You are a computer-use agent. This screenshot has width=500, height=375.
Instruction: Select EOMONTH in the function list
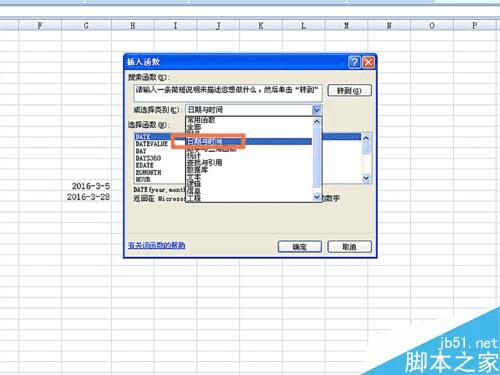tap(148, 173)
